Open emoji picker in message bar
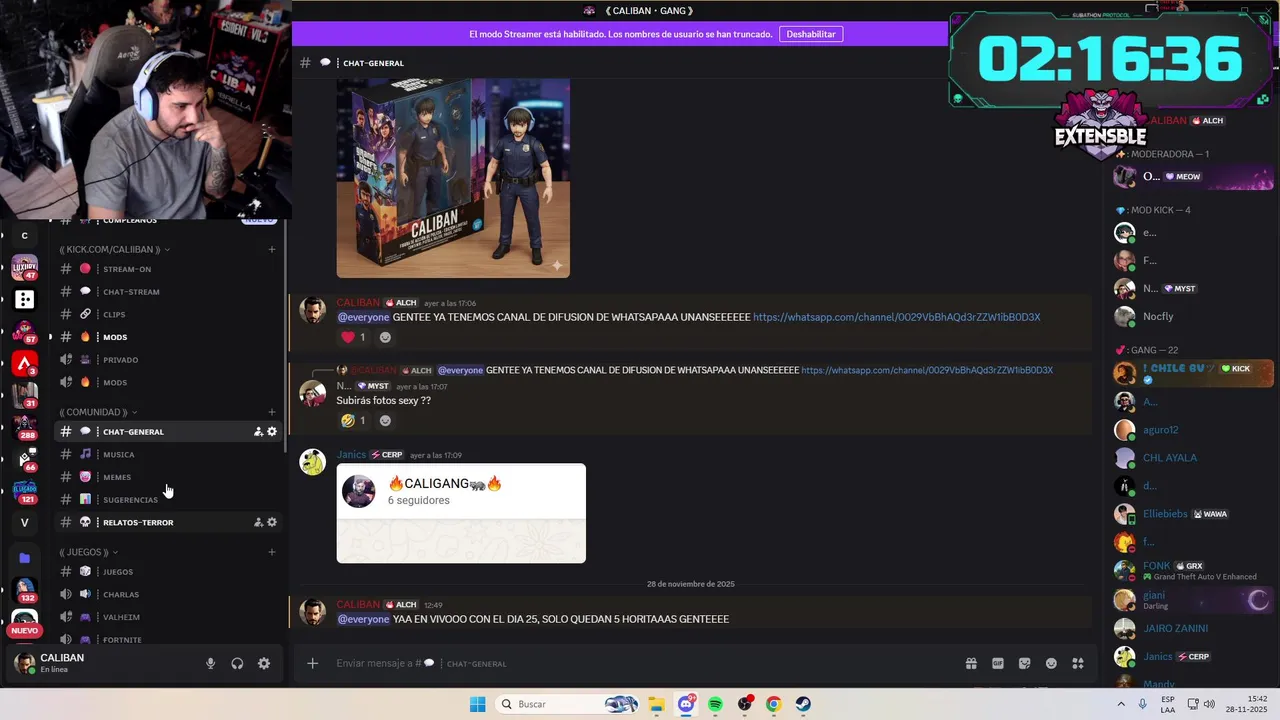This screenshot has height=720, width=1280. coord(1051,663)
